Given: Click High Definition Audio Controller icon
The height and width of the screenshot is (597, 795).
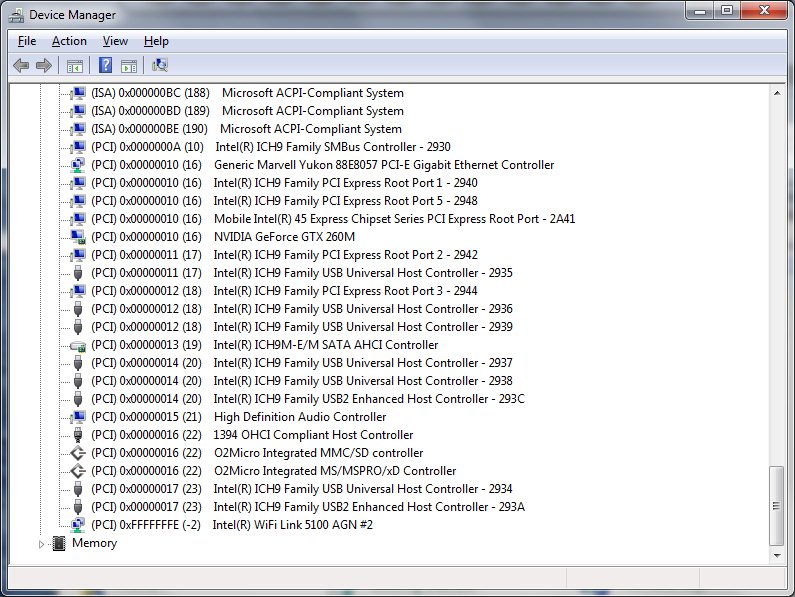Looking at the screenshot, I should (78, 417).
